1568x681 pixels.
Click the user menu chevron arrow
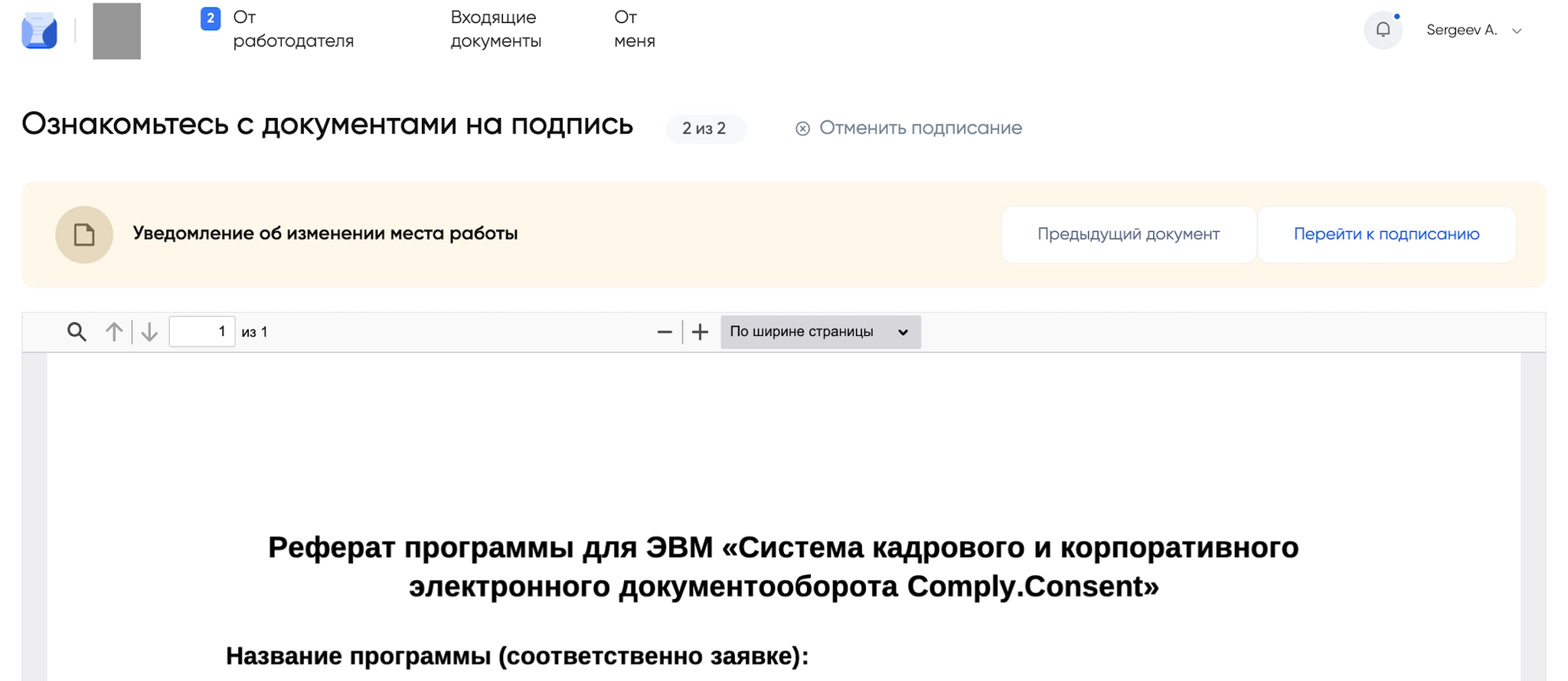(x=1517, y=31)
